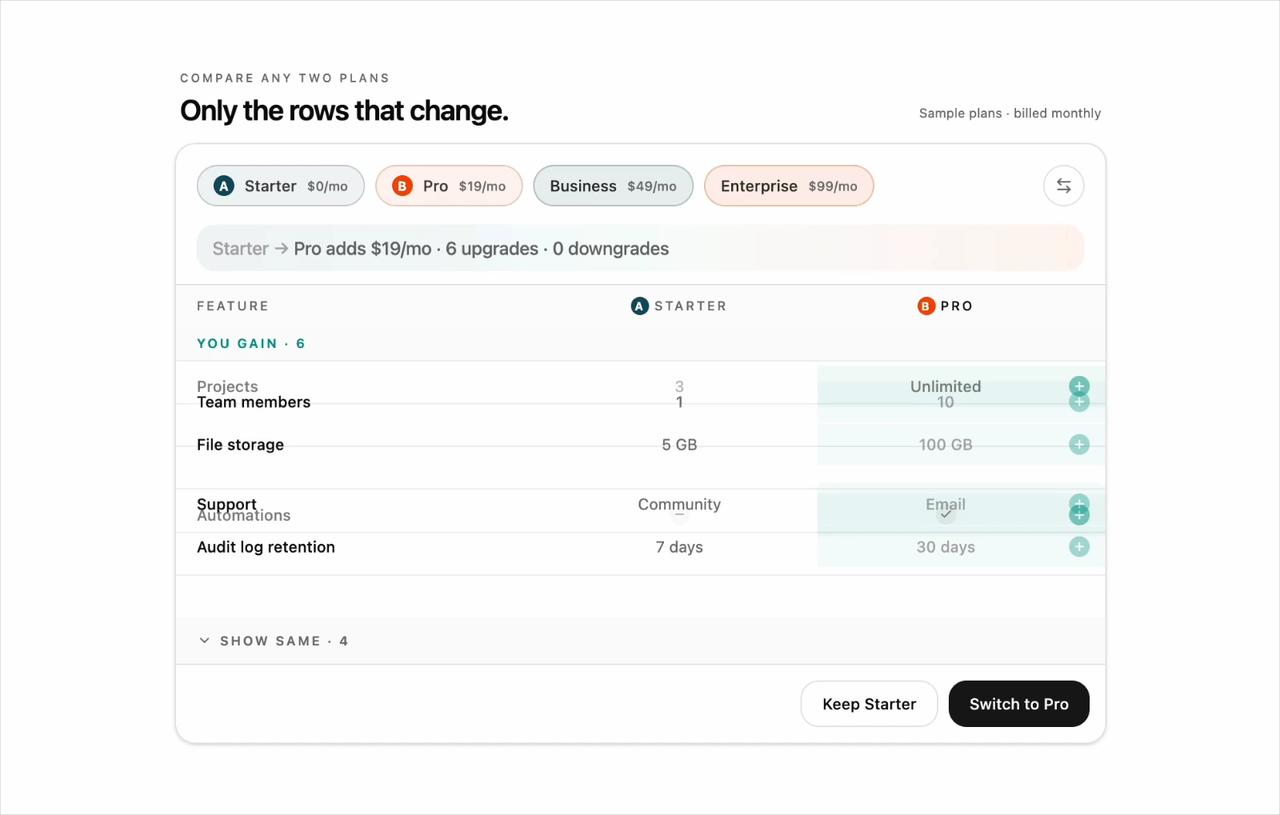Image resolution: width=1280 pixels, height=815 pixels.
Task: Click the PRO column header
Action: pyautogui.click(x=945, y=306)
